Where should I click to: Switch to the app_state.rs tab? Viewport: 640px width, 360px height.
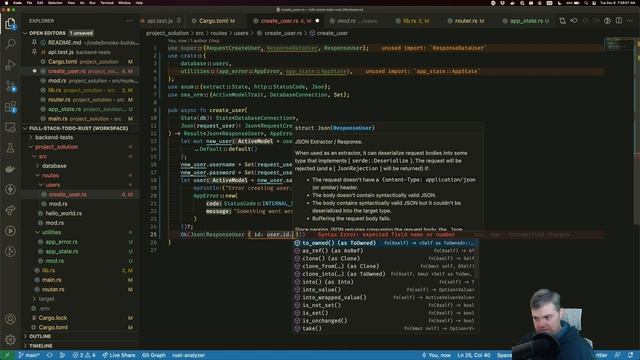pos(527,21)
